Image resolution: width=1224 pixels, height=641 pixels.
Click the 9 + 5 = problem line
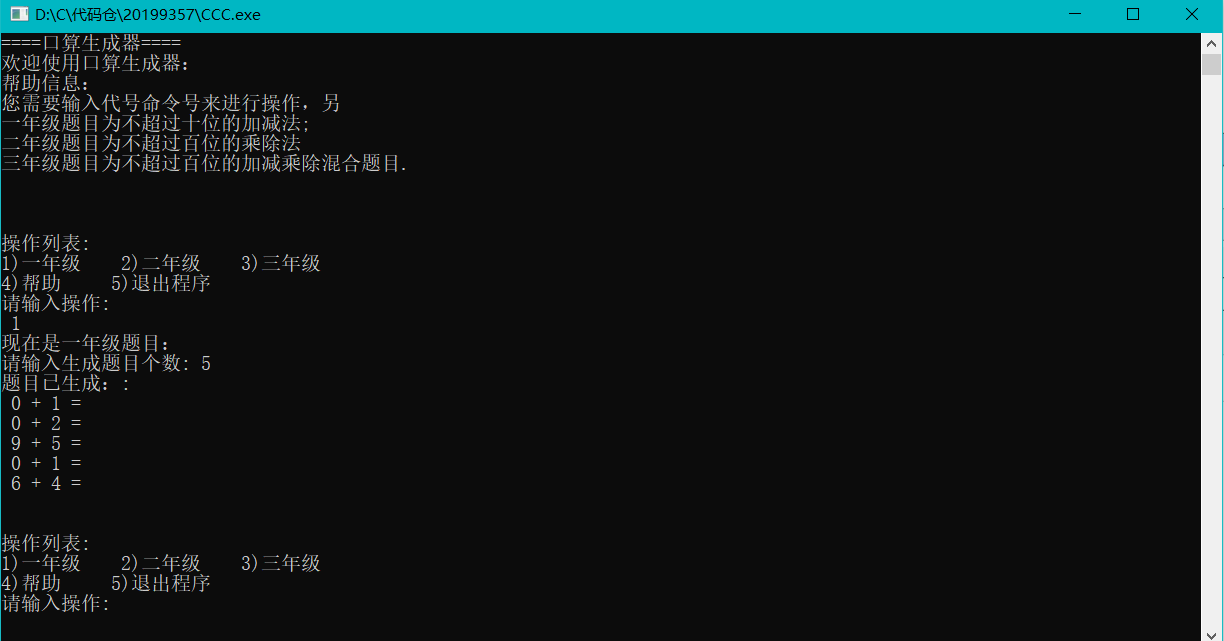pos(46,443)
